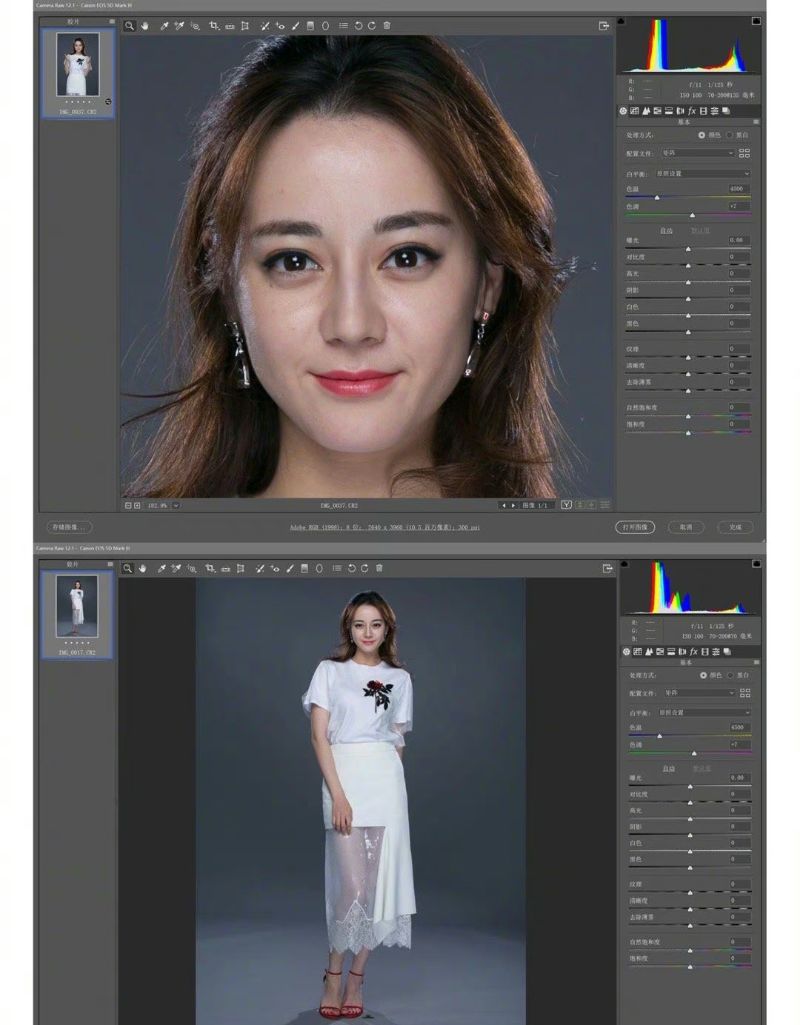This screenshot has height=1025, width=800.
Task: Toggle full screen mode in the close-up portrait window
Action: click(x=604, y=25)
